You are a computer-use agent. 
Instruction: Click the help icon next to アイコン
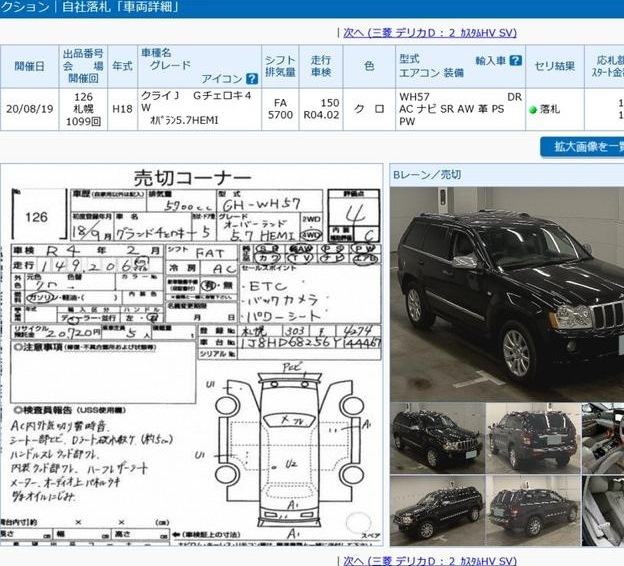tap(252, 79)
